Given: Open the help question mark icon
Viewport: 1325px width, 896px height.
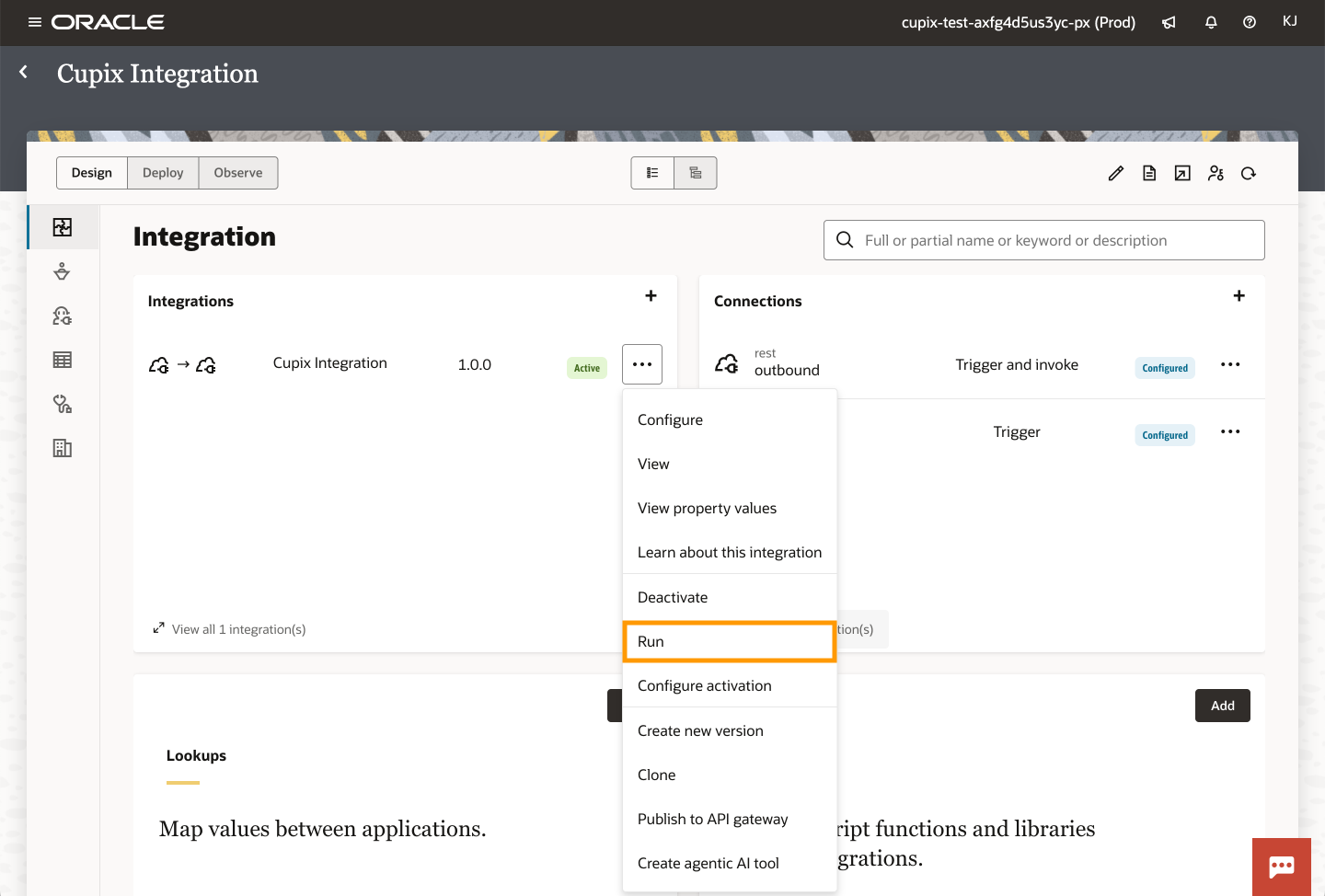Looking at the screenshot, I should pyautogui.click(x=1250, y=22).
